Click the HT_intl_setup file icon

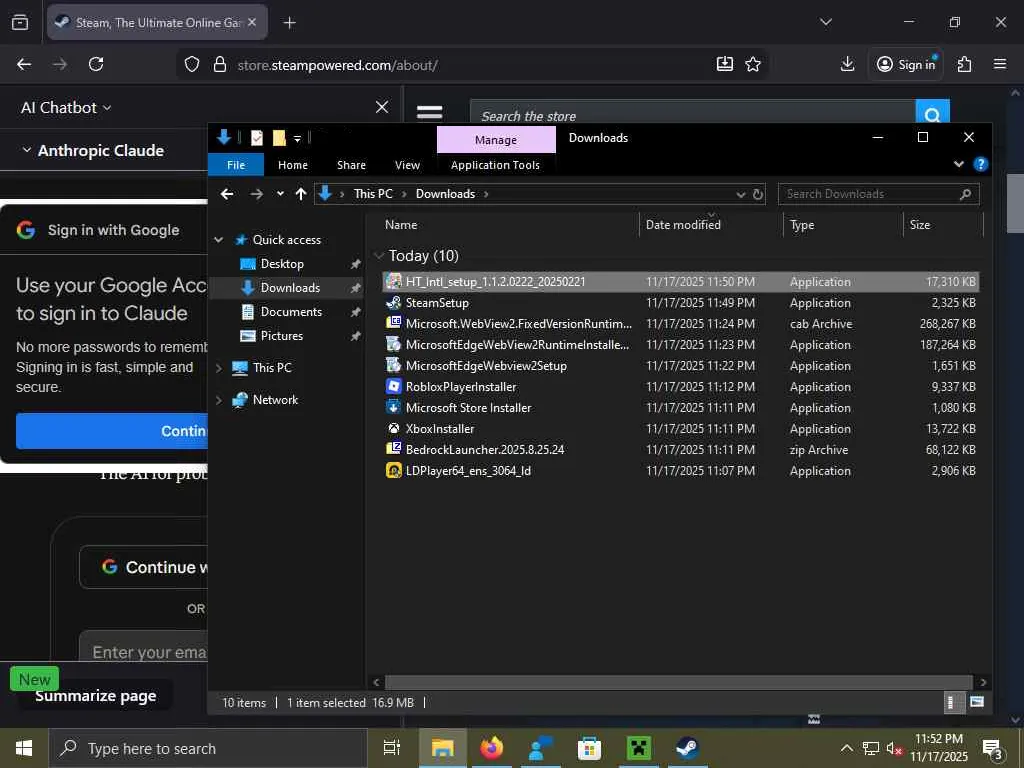[394, 281]
